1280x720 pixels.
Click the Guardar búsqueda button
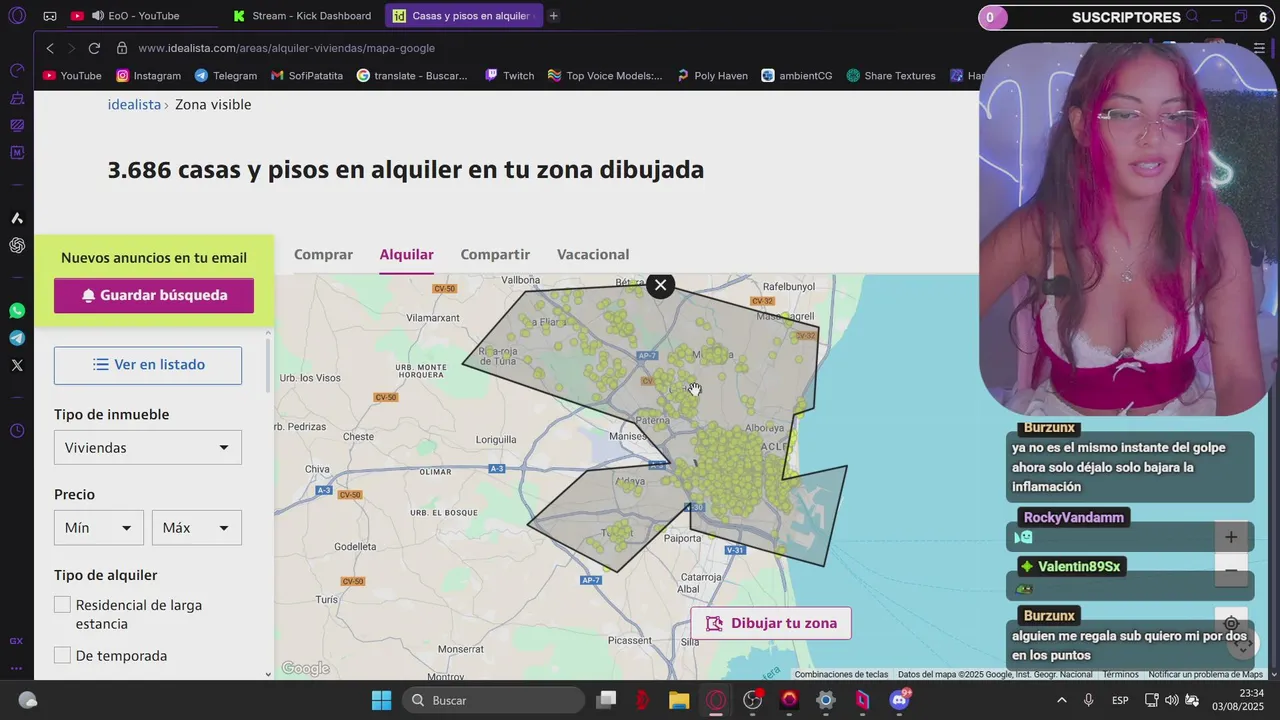[x=154, y=295]
